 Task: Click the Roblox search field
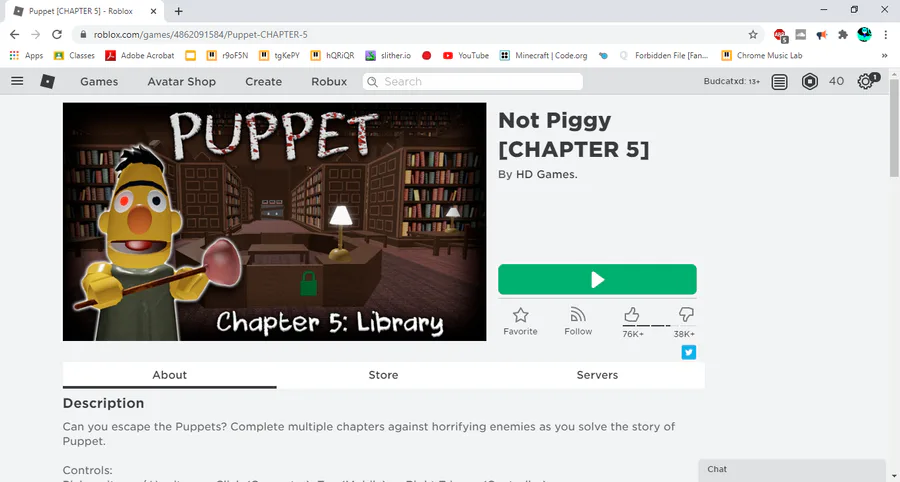(x=472, y=81)
